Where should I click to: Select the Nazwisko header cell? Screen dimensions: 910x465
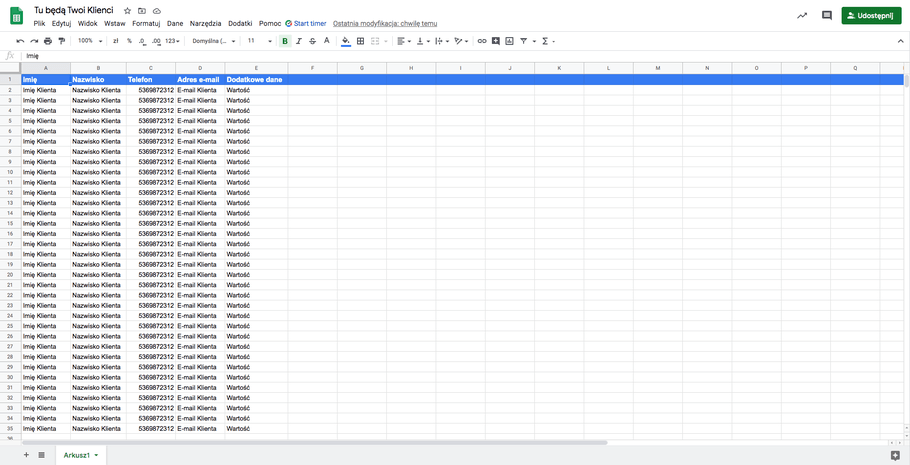(x=98, y=79)
